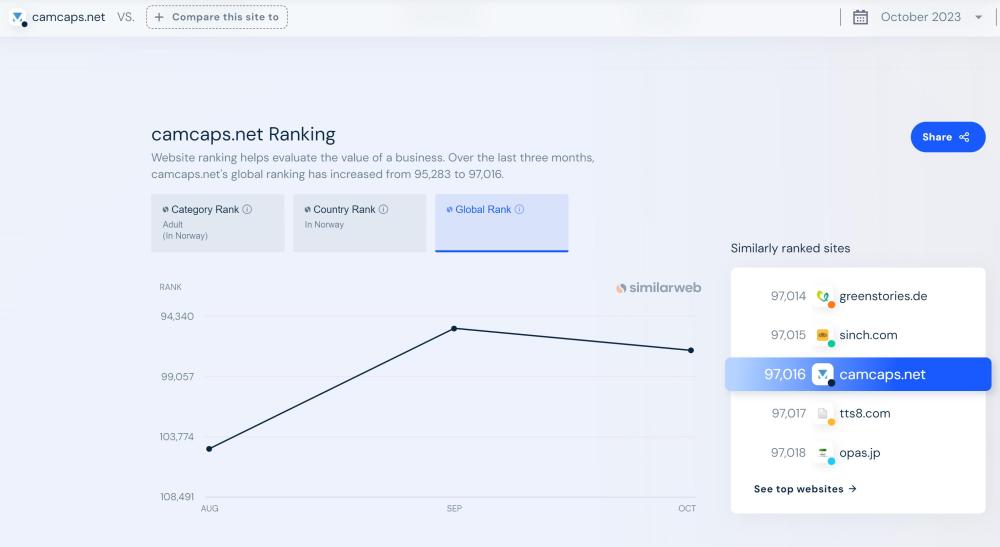Switch to the Country Rank tab
1000x547 pixels.
[x=359, y=222]
